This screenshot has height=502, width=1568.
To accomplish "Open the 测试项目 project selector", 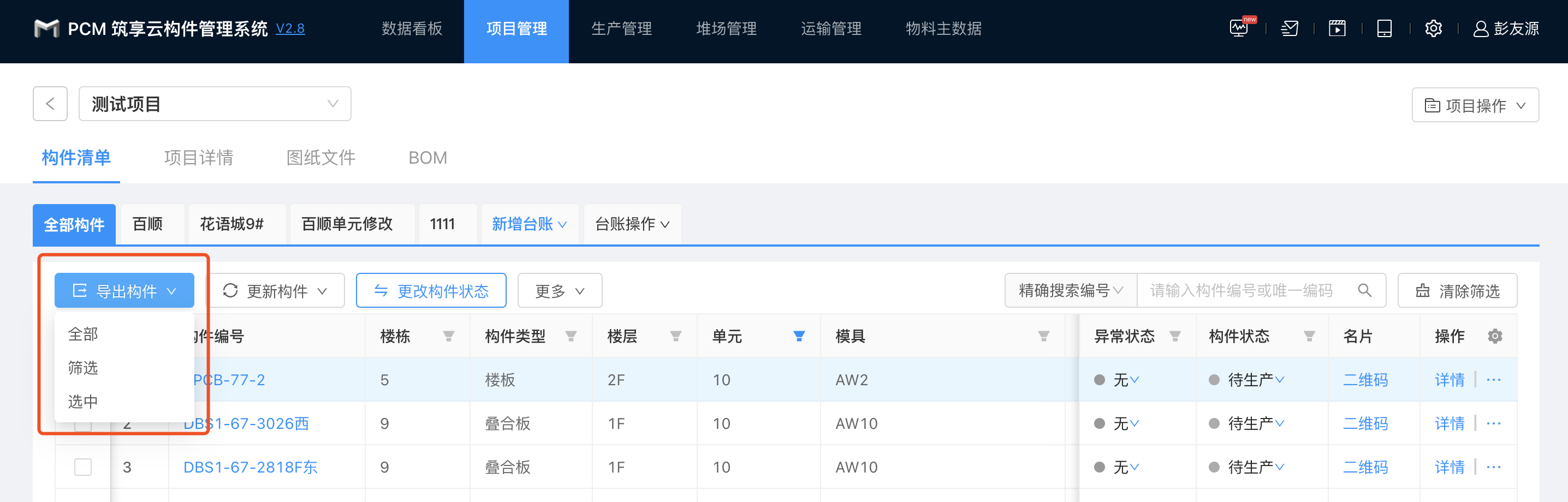I will click(215, 104).
